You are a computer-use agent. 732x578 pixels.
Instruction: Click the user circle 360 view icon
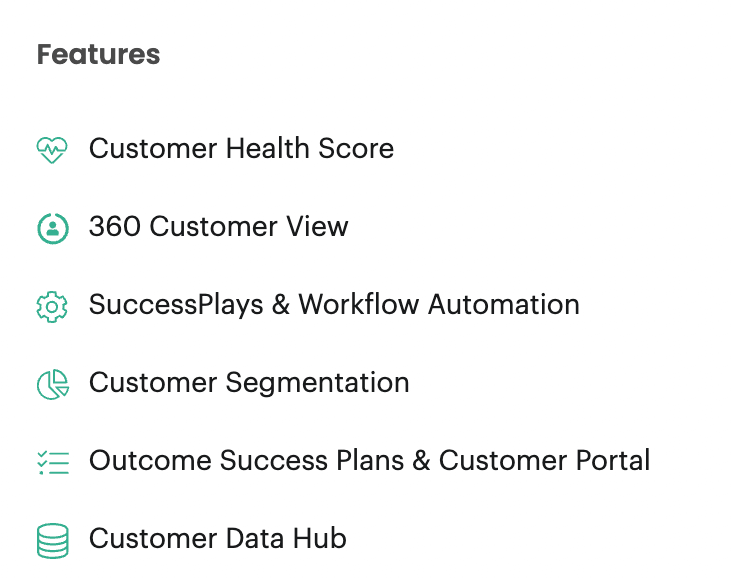53,228
